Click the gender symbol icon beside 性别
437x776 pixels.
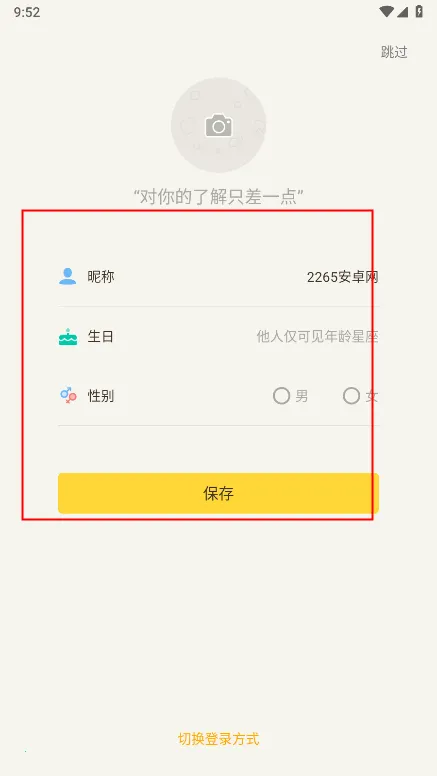(68, 395)
